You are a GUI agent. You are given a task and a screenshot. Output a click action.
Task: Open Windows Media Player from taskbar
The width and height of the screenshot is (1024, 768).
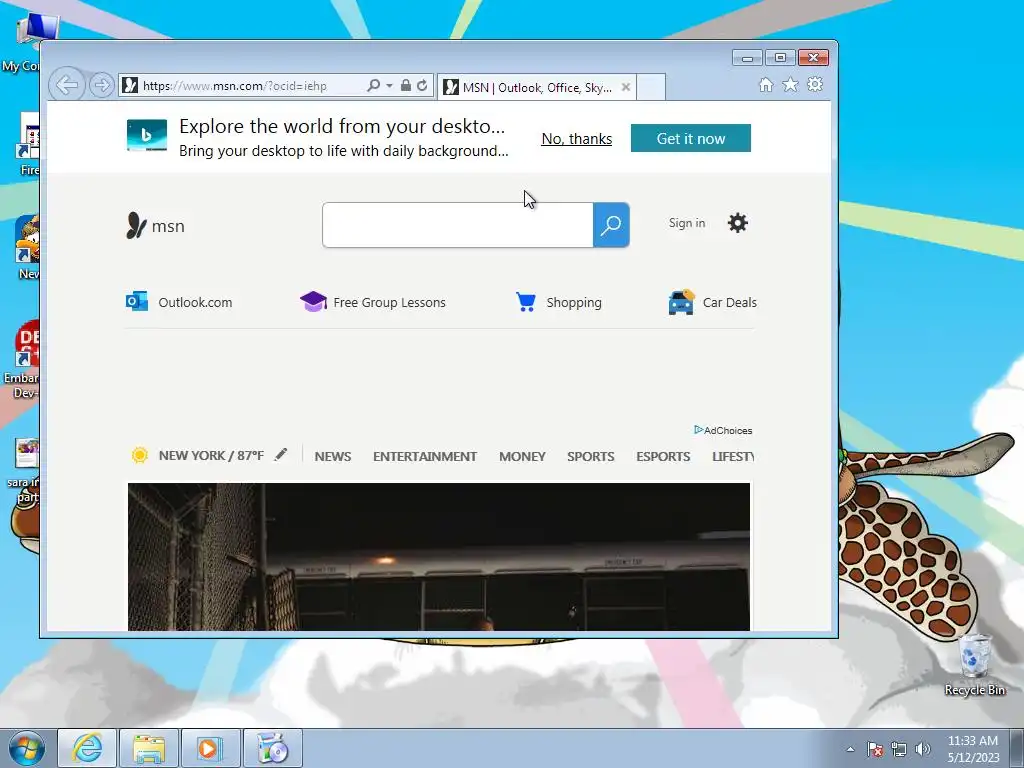[210, 748]
